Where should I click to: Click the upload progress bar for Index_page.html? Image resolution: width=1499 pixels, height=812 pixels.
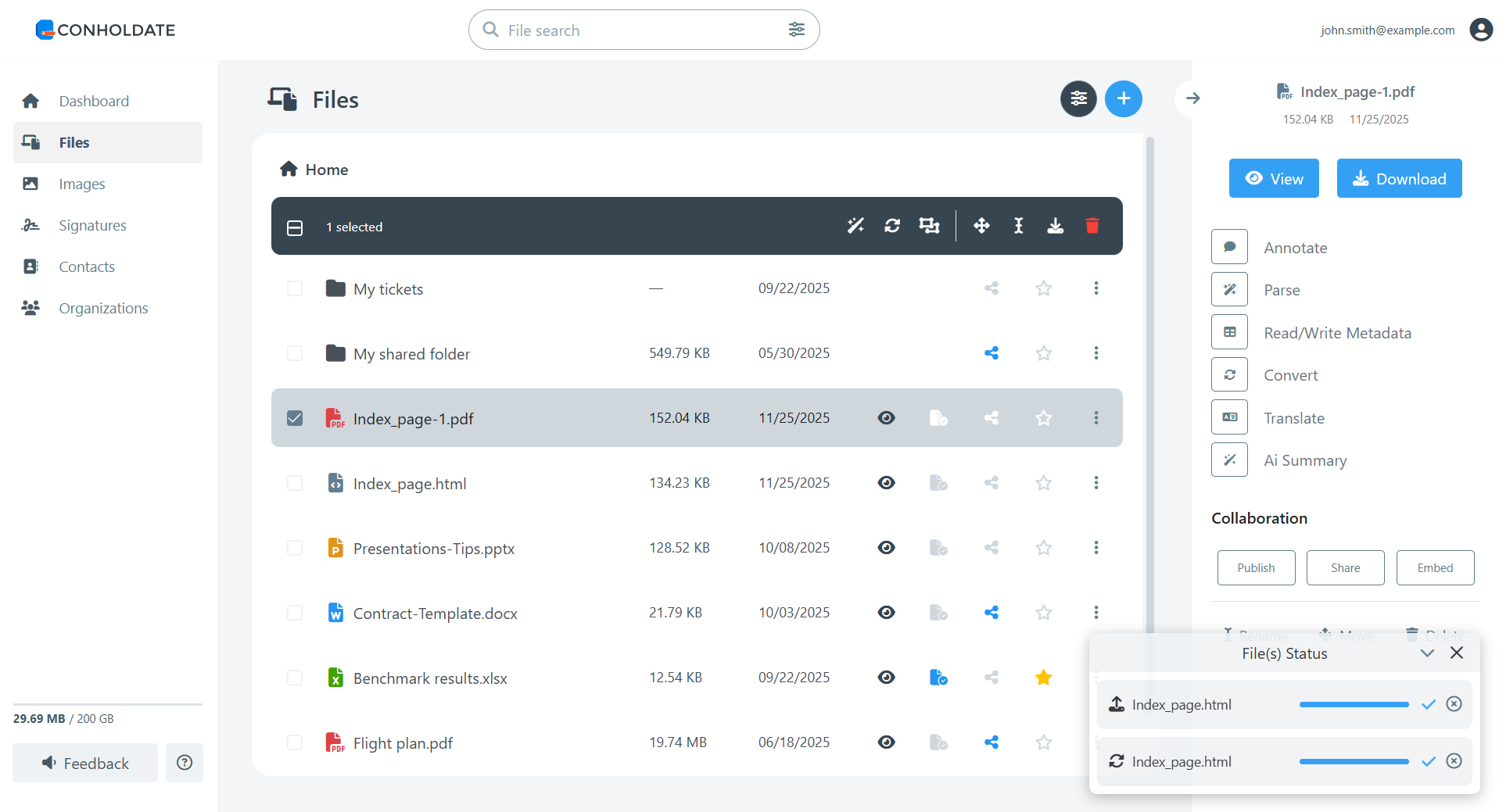tap(1354, 705)
